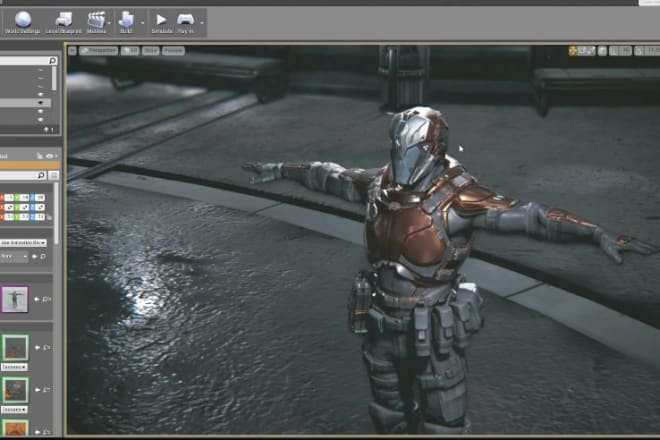Focus the World Outliner search field
Screen dimensions: 660x440
pos(28,61)
